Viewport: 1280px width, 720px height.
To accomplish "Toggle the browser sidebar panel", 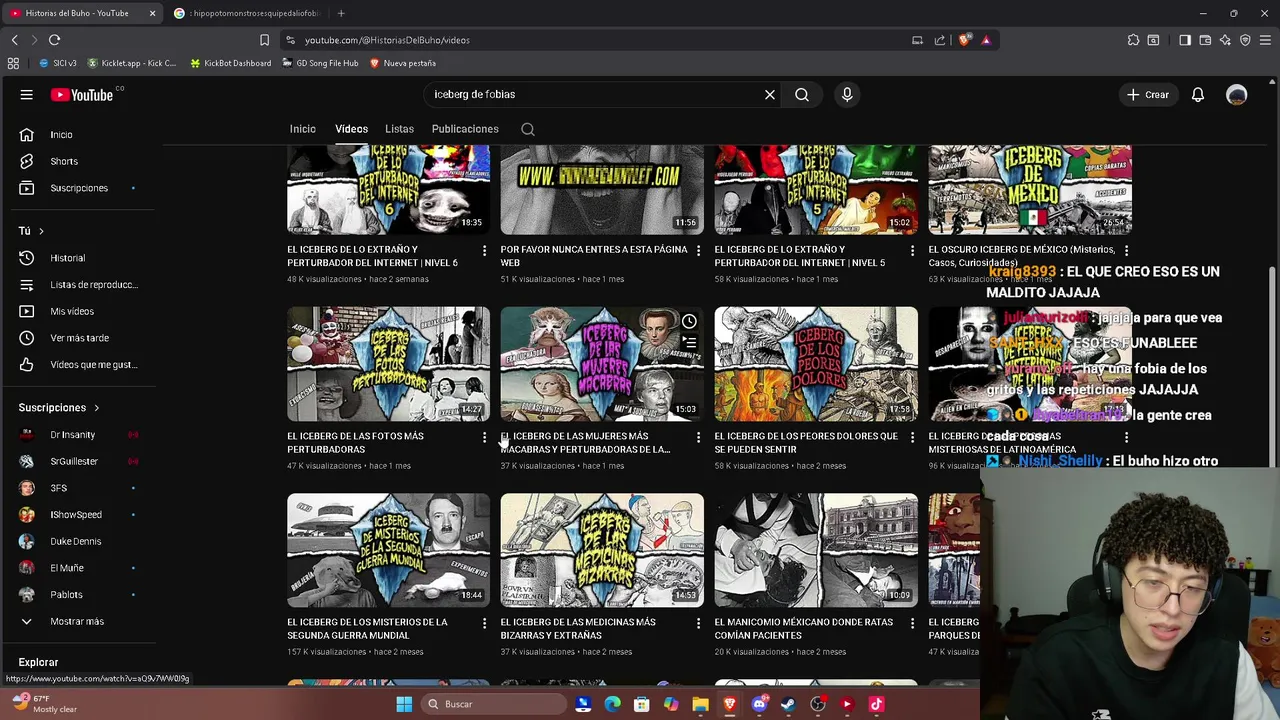I will (1185, 40).
